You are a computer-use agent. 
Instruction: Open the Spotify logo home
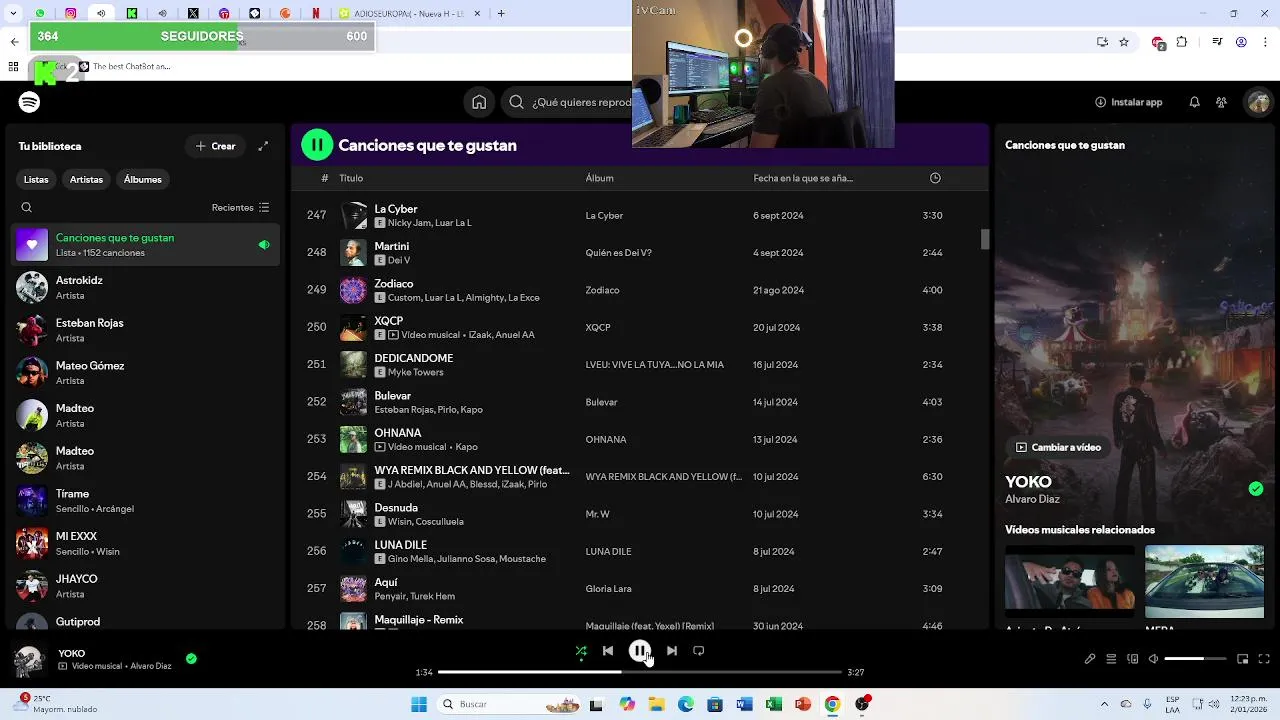click(29, 102)
